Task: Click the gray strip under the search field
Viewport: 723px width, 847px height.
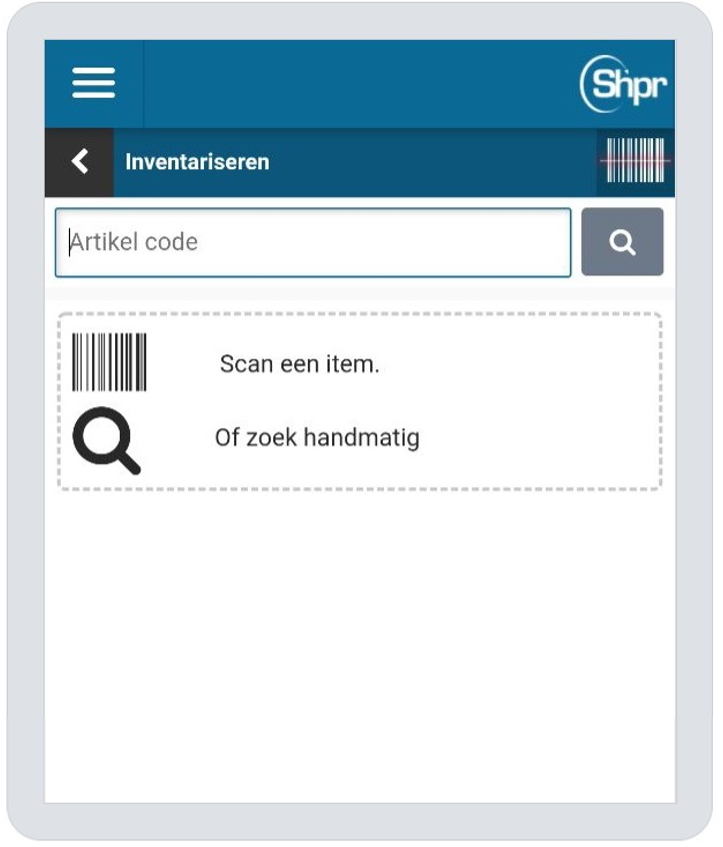Action: (x=360, y=293)
